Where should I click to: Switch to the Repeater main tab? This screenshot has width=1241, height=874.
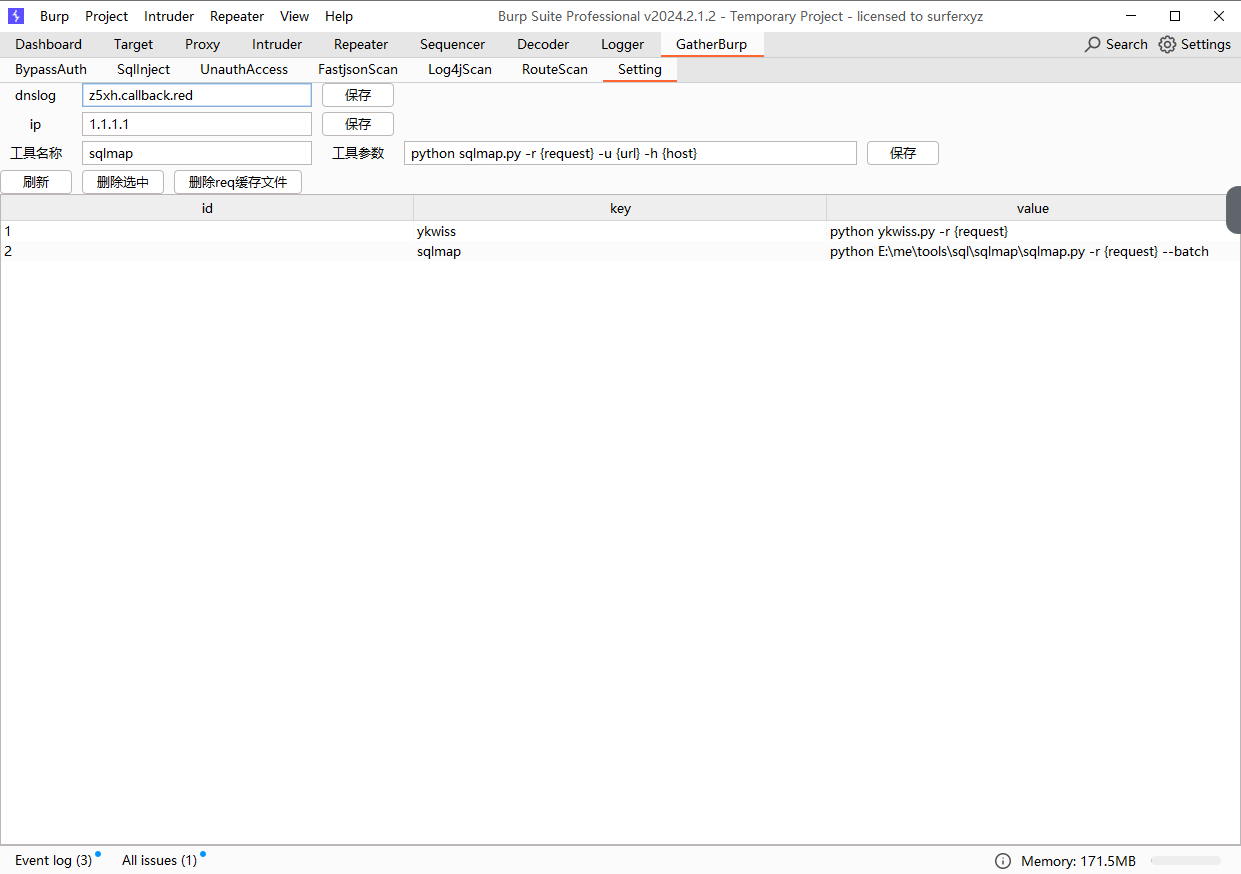pyautogui.click(x=361, y=44)
